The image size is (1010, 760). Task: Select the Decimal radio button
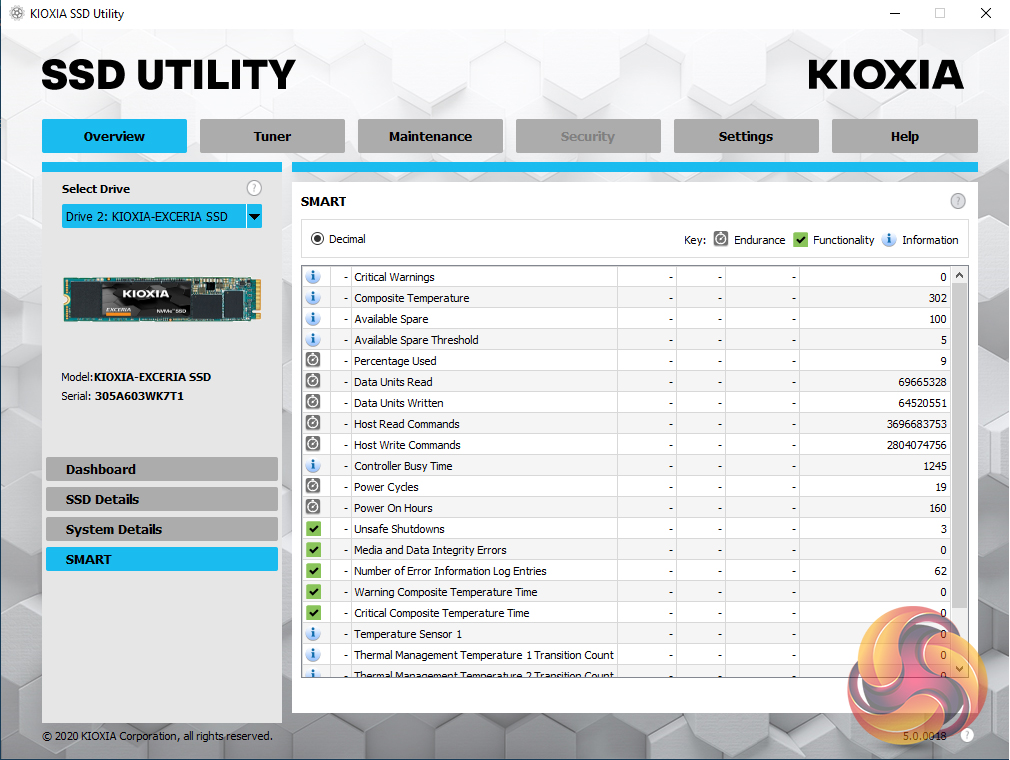point(318,239)
